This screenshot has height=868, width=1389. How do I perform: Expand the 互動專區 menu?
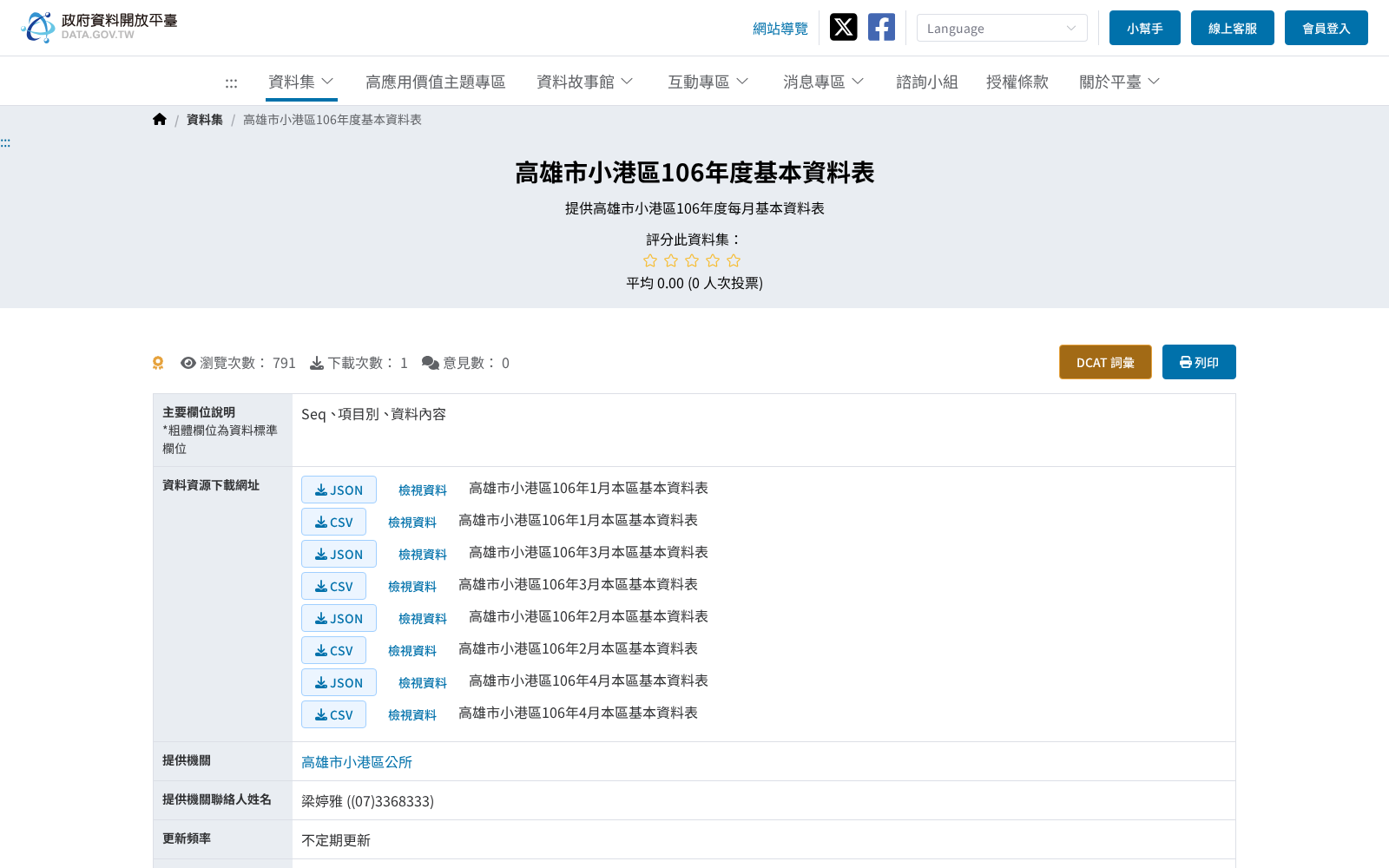click(708, 82)
